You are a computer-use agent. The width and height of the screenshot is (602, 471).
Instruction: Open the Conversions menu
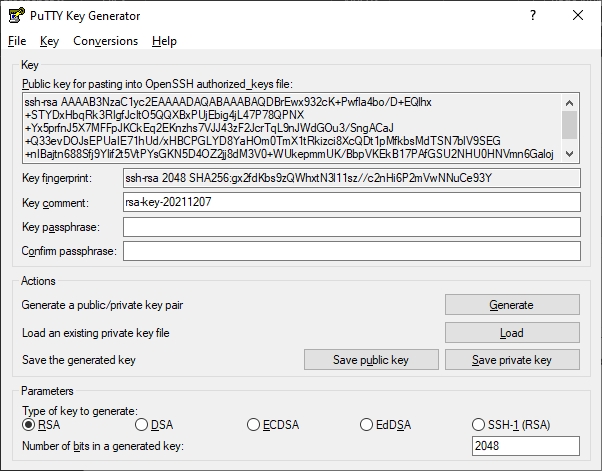pos(105,41)
